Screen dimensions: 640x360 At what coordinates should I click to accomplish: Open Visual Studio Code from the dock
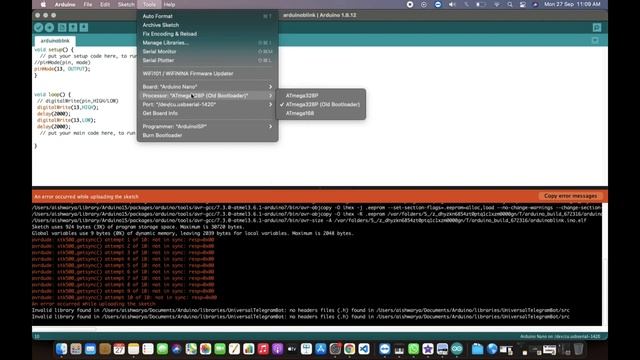click(x=364, y=349)
